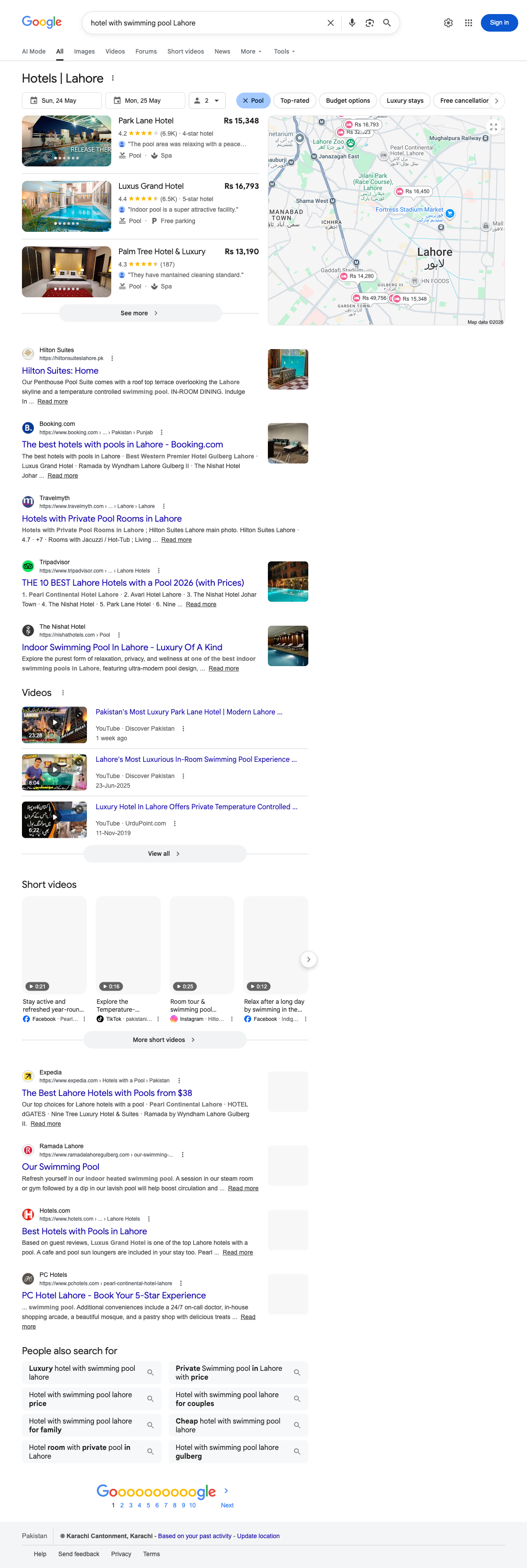Open options for Travelmyth result
The height and width of the screenshot is (1568, 527).
(164, 506)
